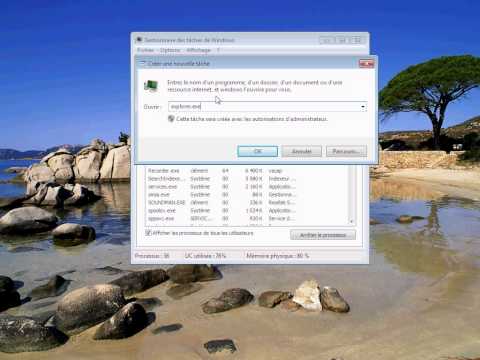Viewport: 480px width, 360px height.
Task: Maximize the Task Manager window
Action: [341, 40]
